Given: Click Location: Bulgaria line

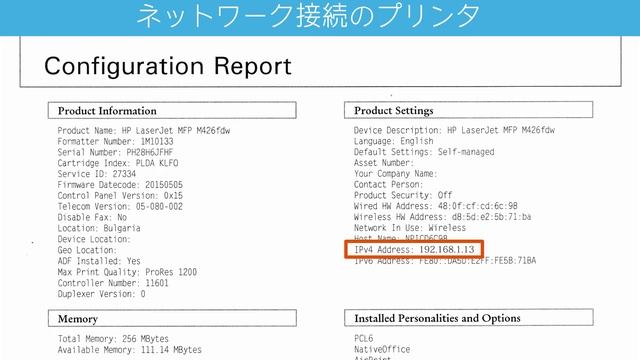Looking at the screenshot, I should [x=99, y=228].
